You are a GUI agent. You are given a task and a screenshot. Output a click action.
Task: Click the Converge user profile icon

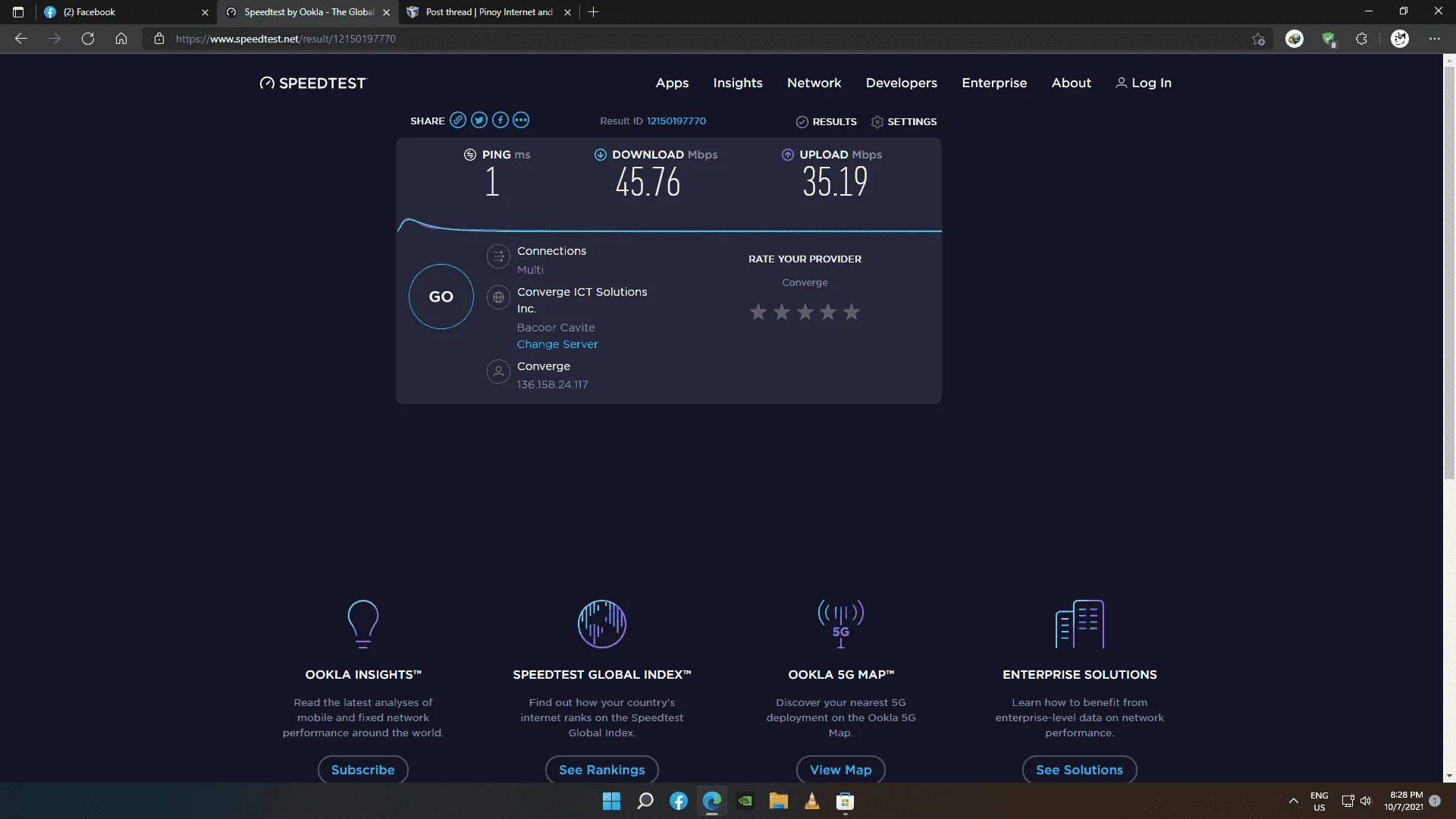coord(498,372)
